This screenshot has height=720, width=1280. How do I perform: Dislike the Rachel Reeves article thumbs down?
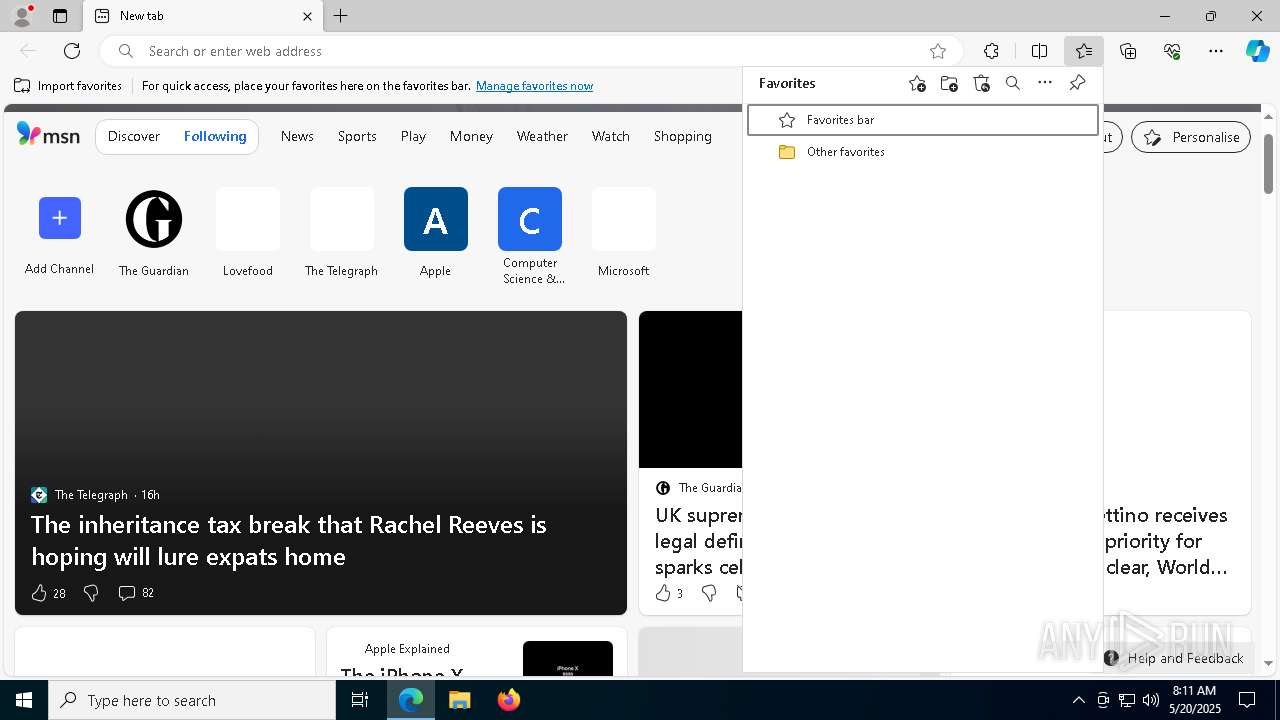pyautogui.click(x=91, y=593)
